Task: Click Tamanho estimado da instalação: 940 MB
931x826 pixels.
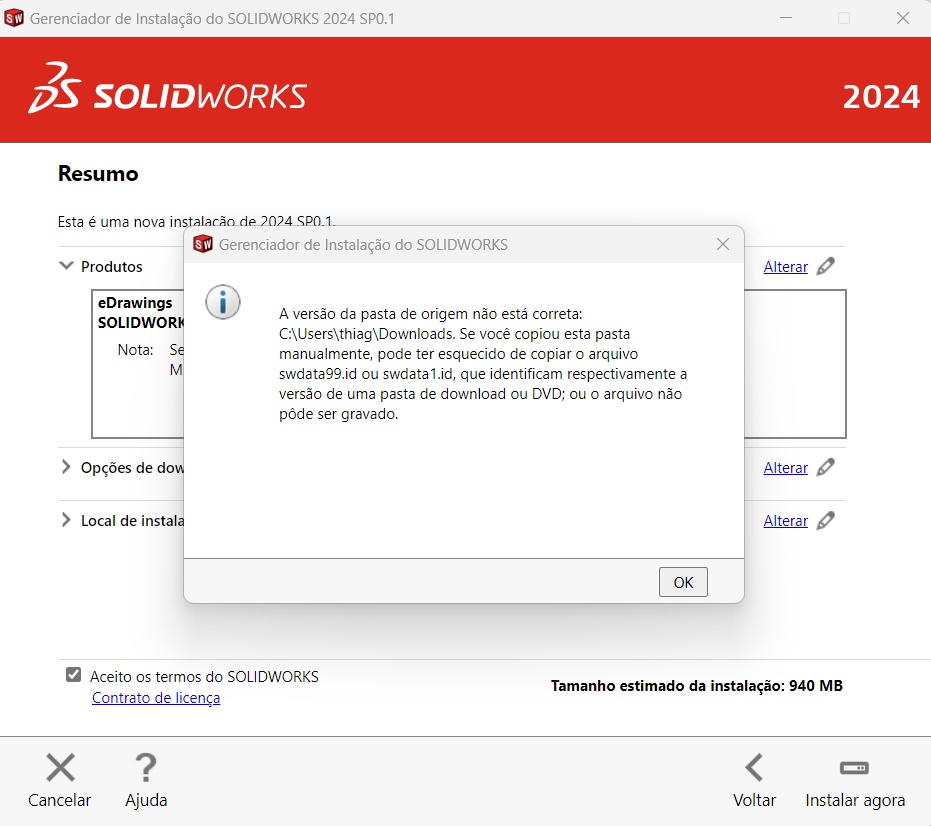Action: 696,686
